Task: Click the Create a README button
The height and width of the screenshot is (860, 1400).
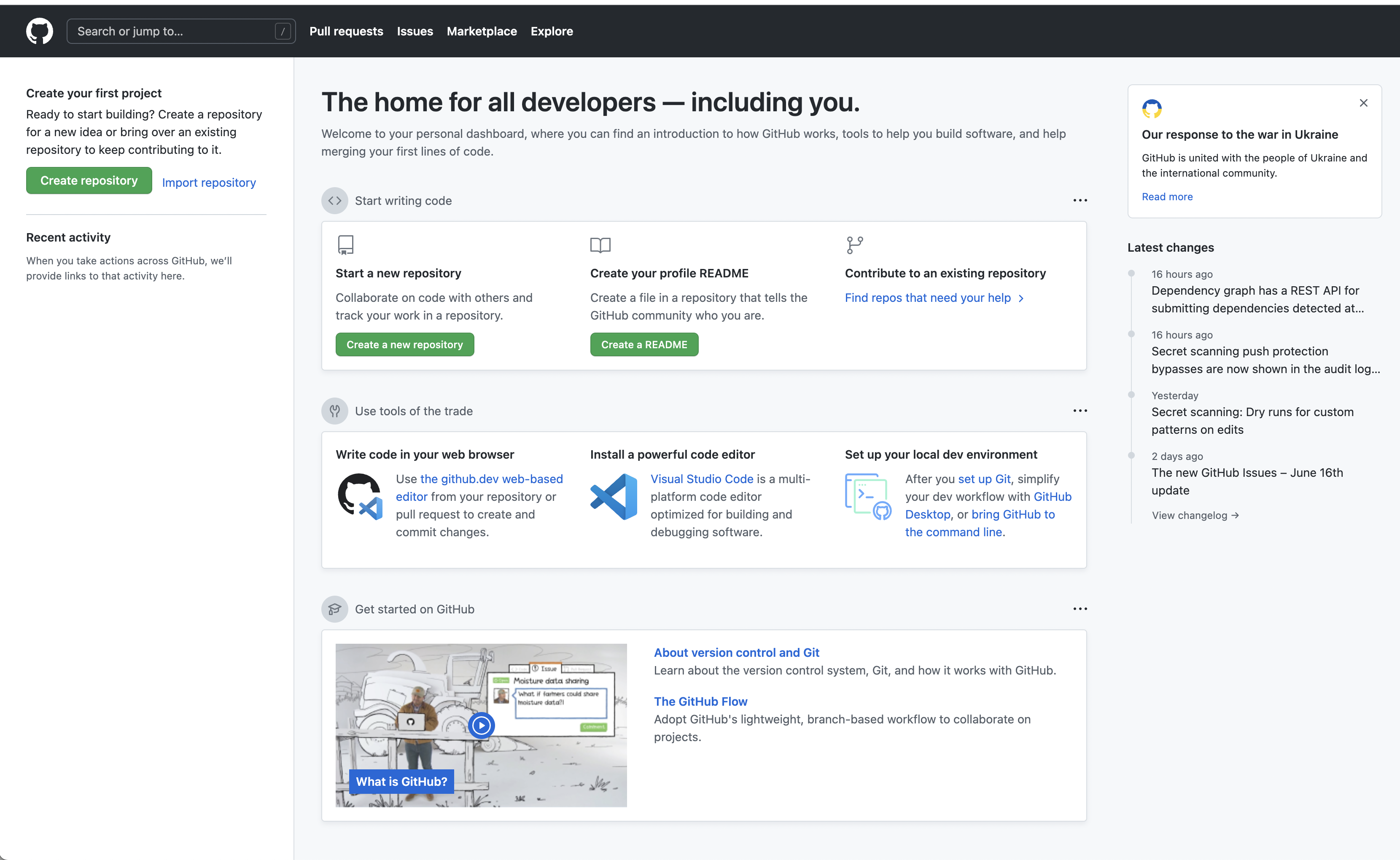Action: click(644, 345)
